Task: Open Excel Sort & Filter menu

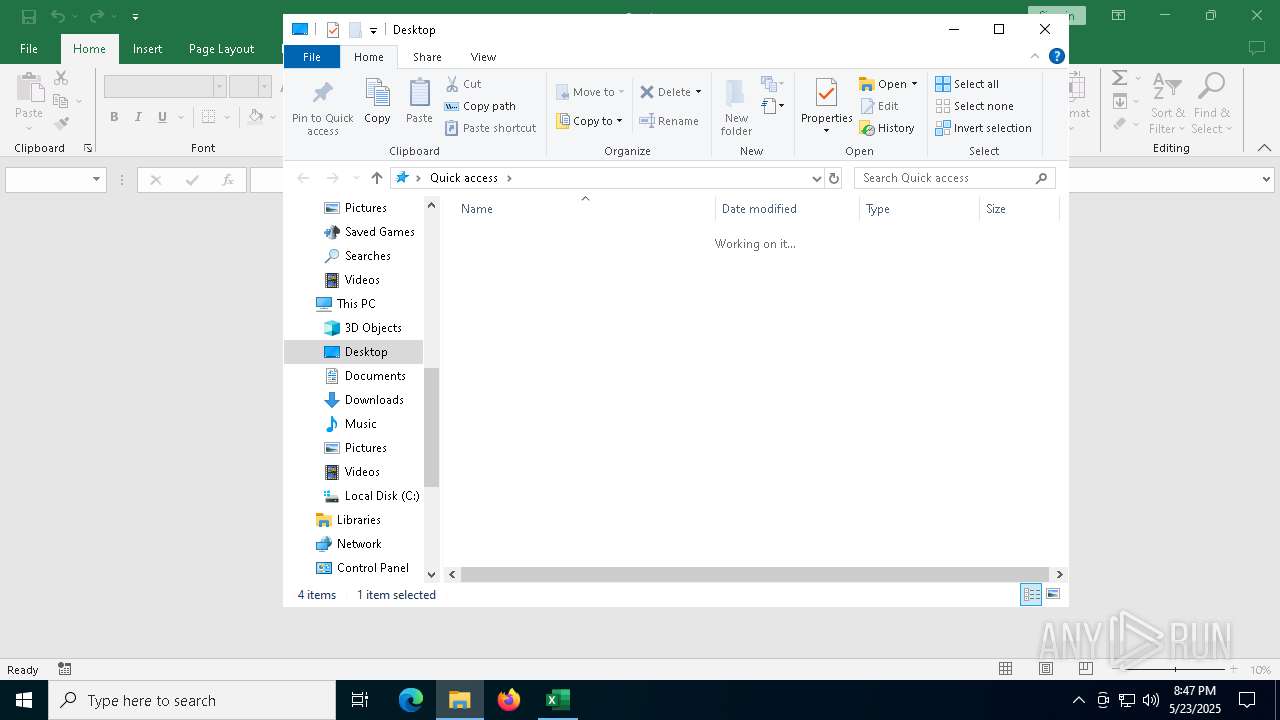Action: click(1166, 104)
